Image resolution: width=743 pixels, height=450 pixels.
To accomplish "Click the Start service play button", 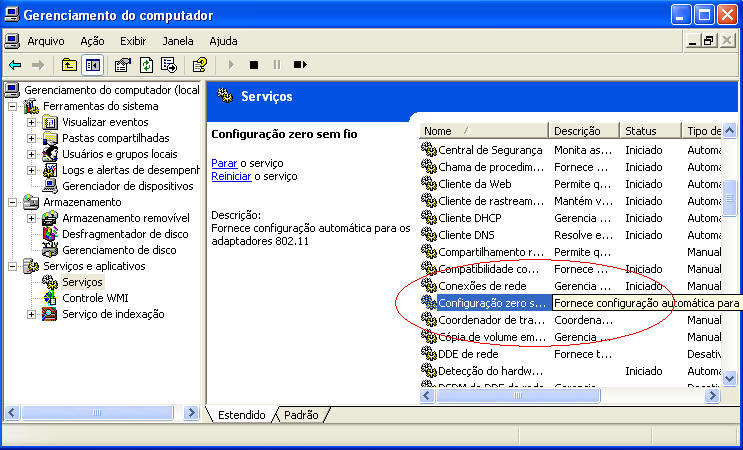I will [231, 64].
